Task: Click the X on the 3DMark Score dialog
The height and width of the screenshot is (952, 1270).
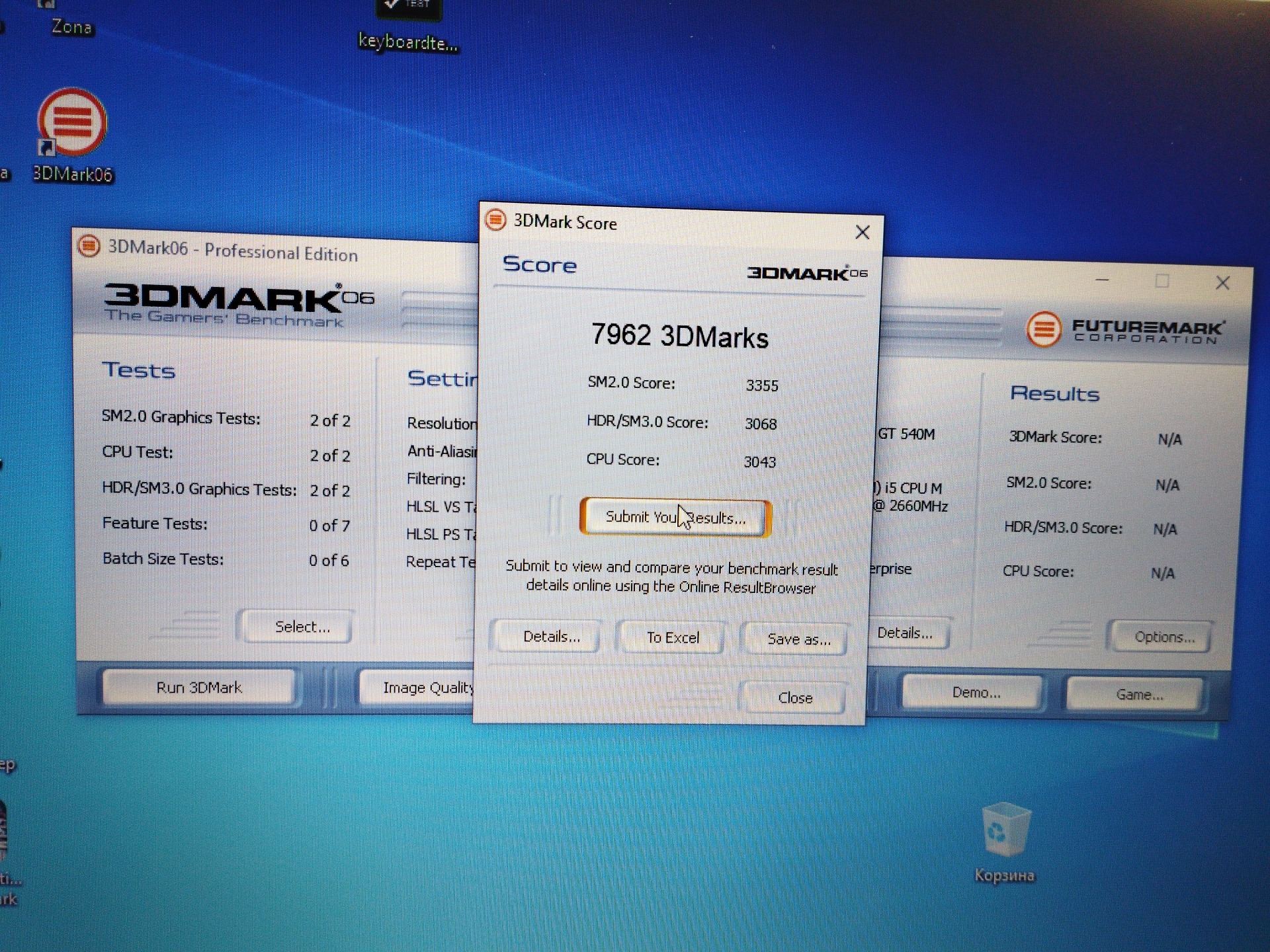Action: (862, 232)
